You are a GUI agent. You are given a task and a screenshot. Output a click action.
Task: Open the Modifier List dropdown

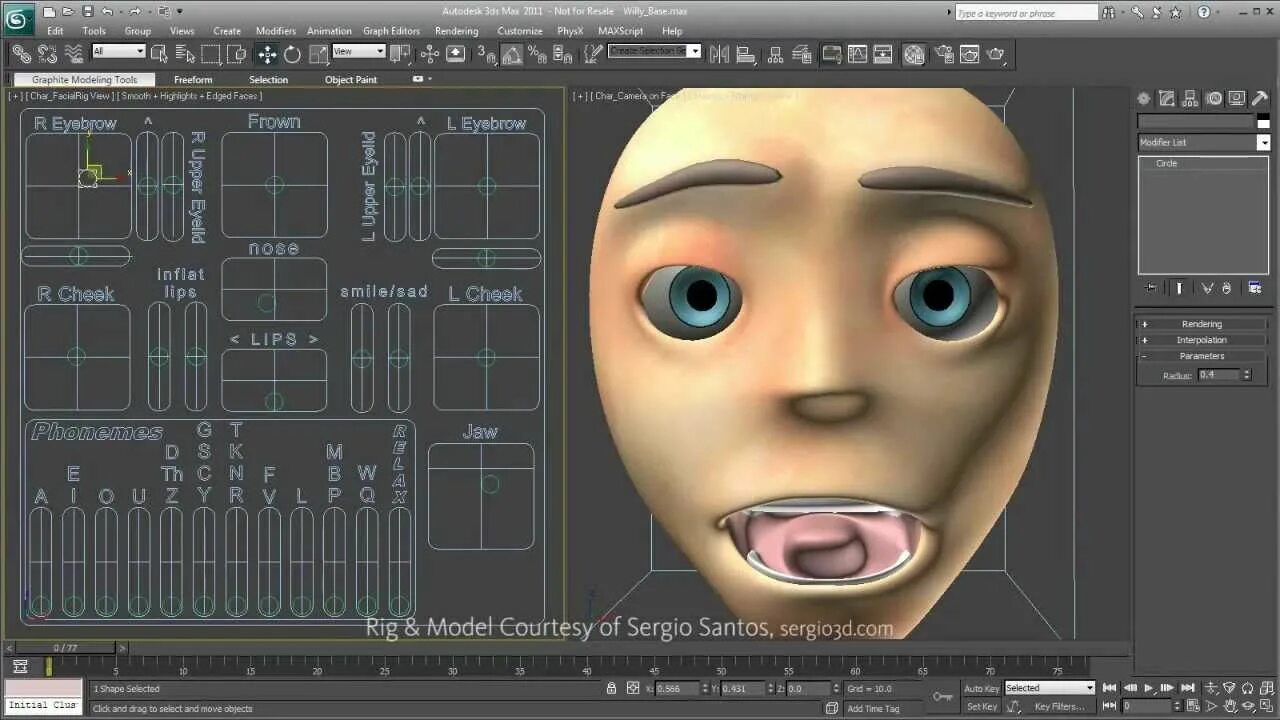[x=1204, y=143]
